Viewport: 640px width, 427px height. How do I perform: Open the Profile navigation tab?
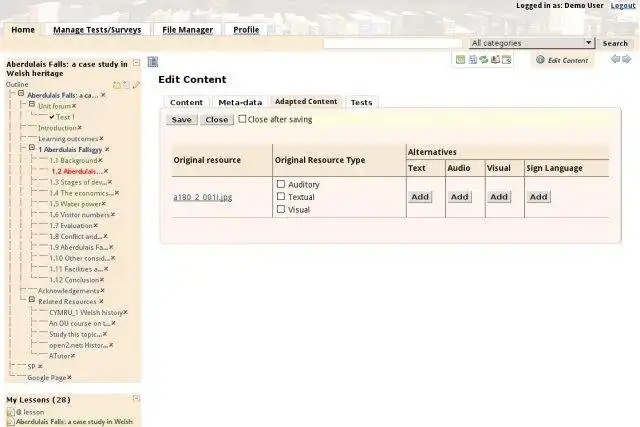tap(246, 30)
